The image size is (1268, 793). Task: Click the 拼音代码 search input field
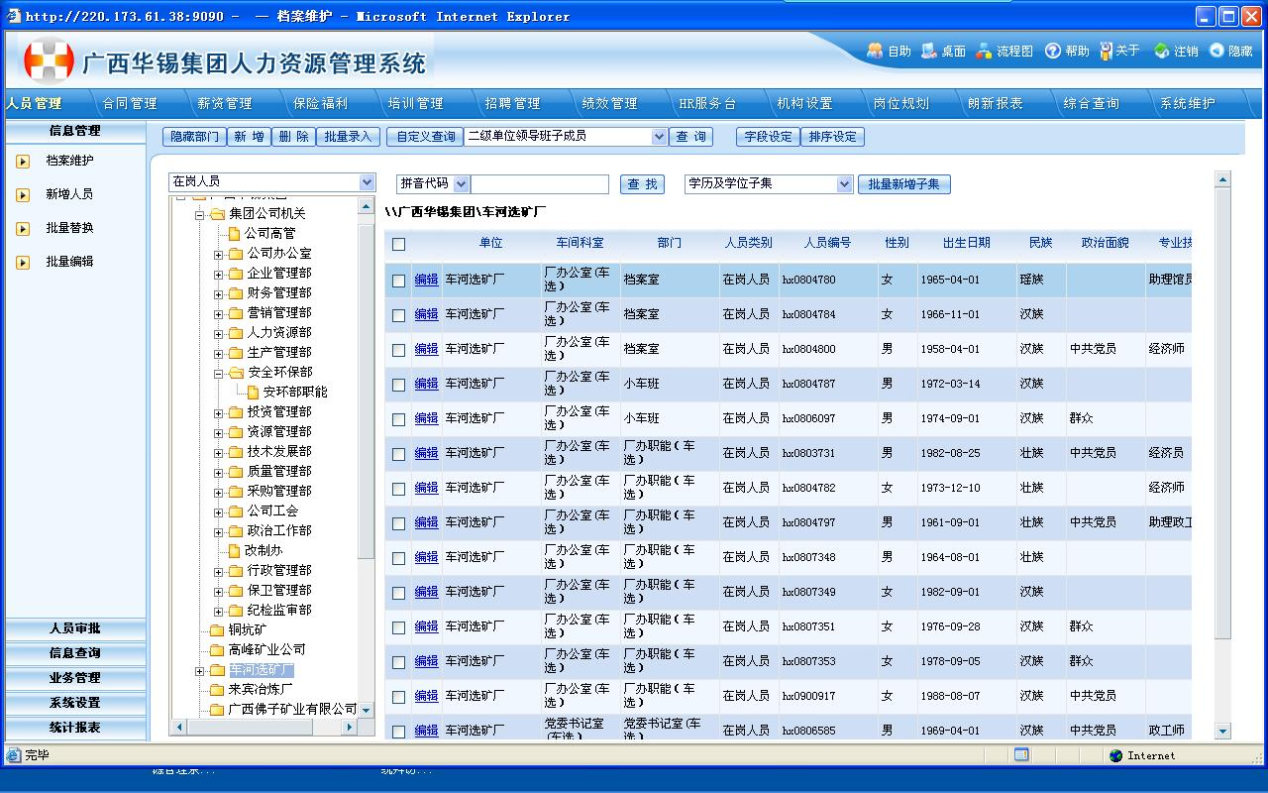539,184
